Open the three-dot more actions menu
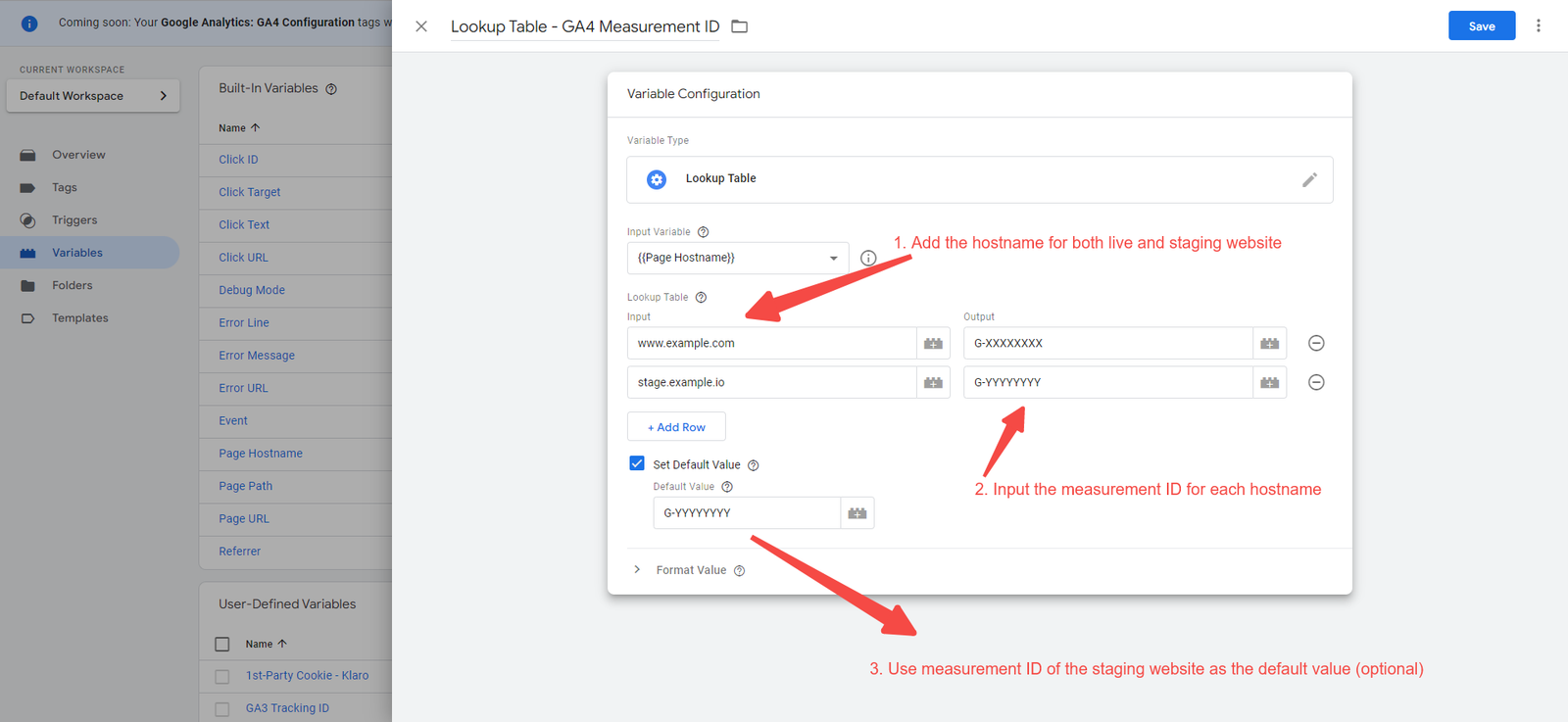1568x722 pixels. click(x=1538, y=26)
